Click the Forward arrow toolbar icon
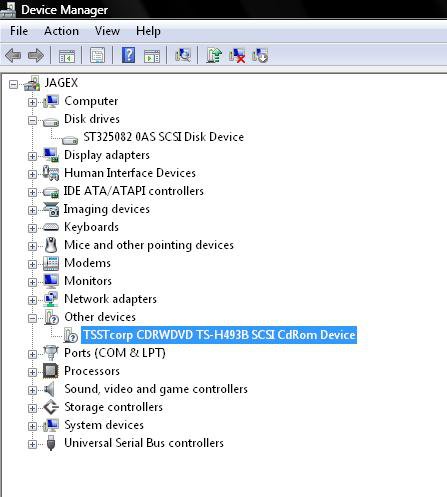 [x=36, y=55]
